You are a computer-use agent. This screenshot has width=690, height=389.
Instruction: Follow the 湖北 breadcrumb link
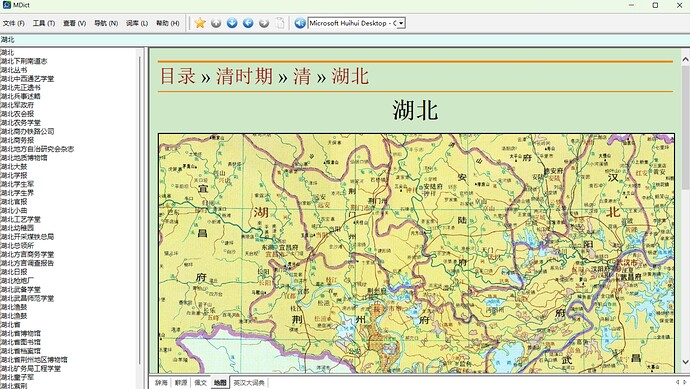point(350,76)
